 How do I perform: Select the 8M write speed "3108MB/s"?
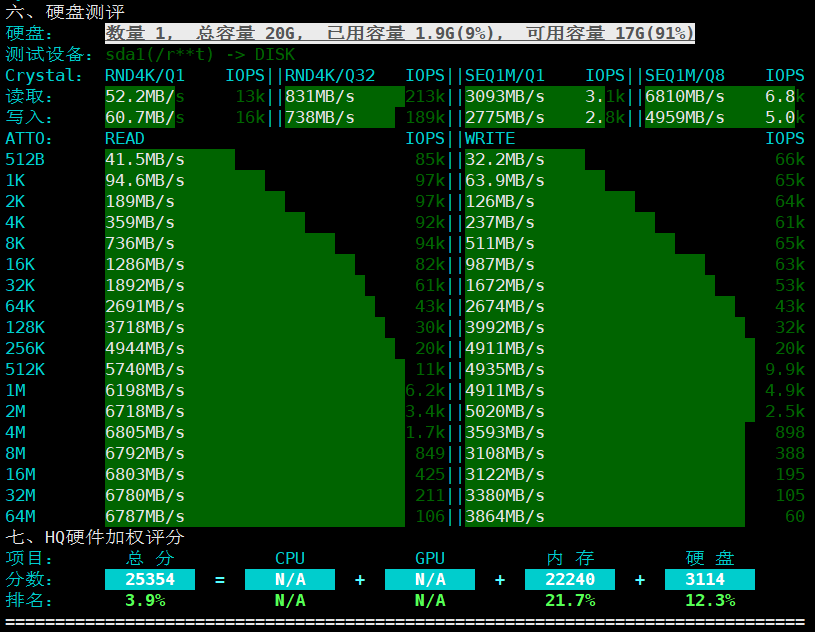click(x=505, y=454)
